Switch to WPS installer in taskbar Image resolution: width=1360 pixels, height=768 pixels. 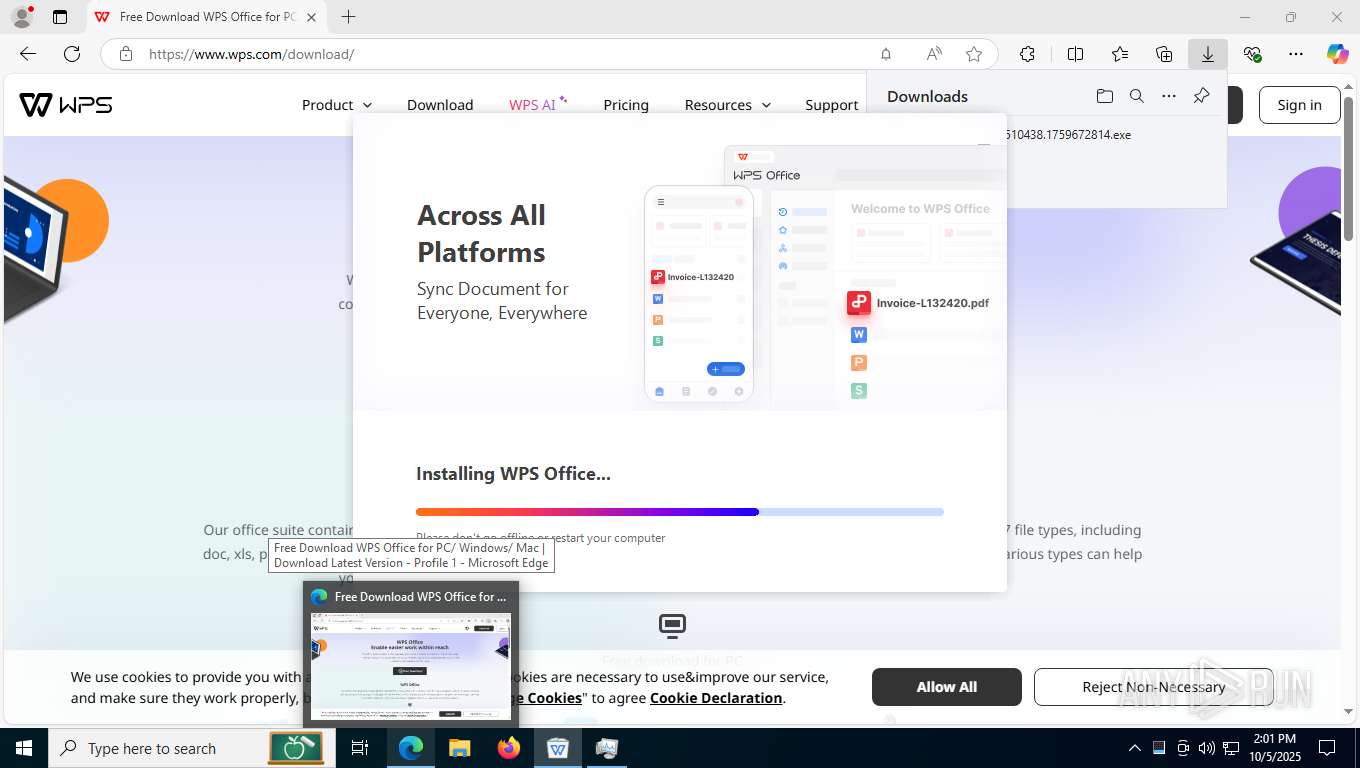[558, 748]
